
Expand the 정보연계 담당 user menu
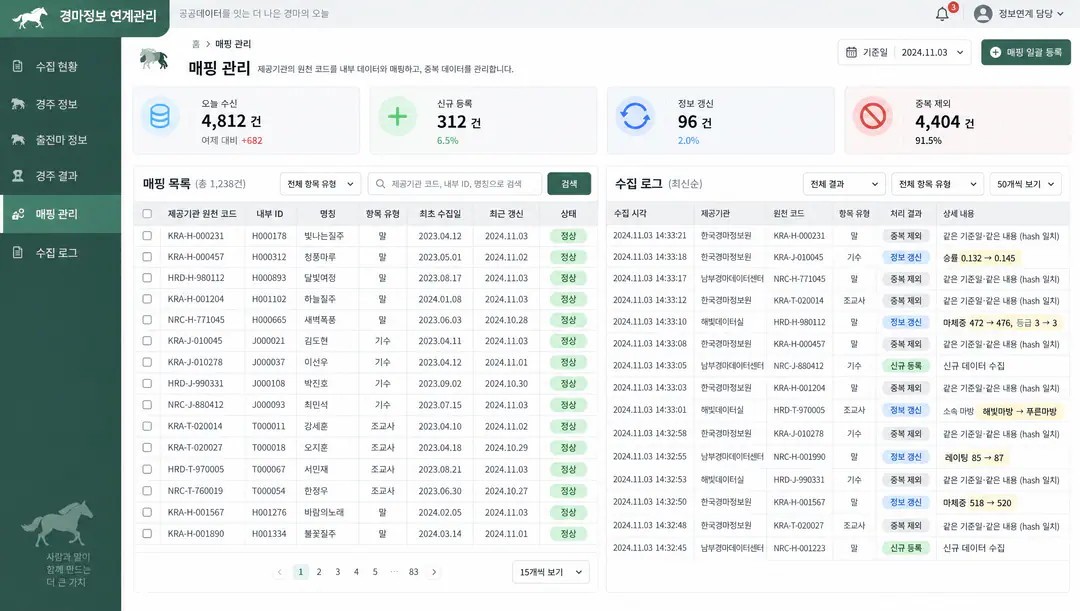click(1019, 14)
